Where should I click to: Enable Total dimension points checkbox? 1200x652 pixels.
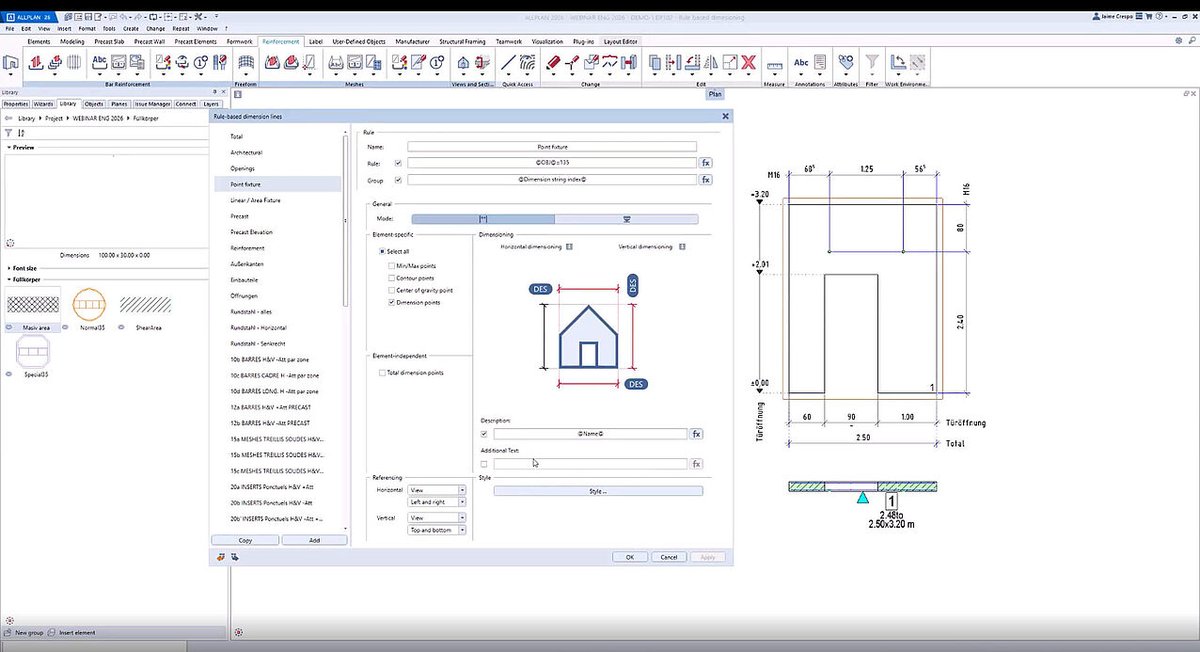[383, 373]
